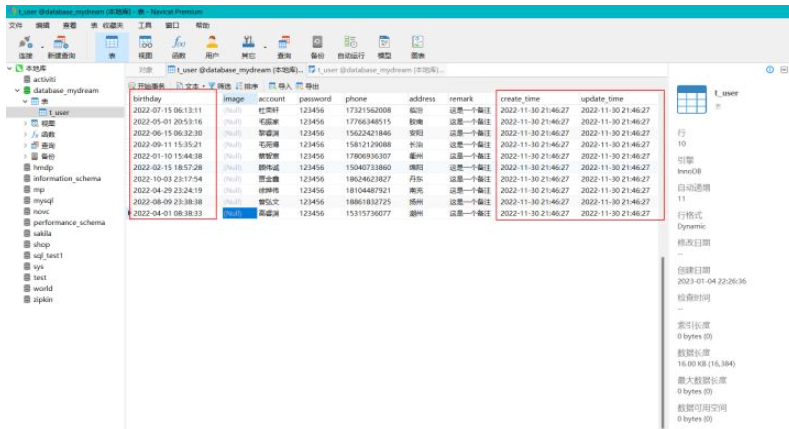The width and height of the screenshot is (789, 429).
Task: Open 新建查询 (New Query) from toolbar
Action: [x=62, y=45]
